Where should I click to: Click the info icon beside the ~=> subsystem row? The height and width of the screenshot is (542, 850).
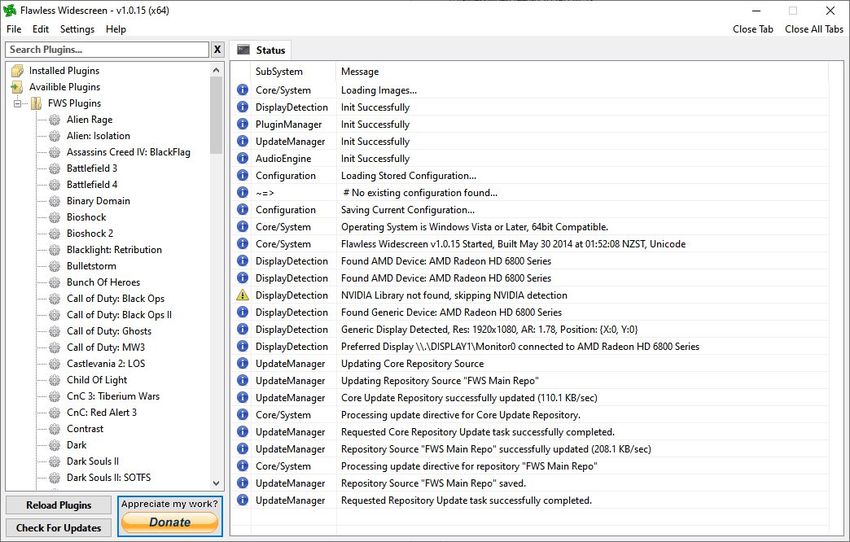coord(242,192)
